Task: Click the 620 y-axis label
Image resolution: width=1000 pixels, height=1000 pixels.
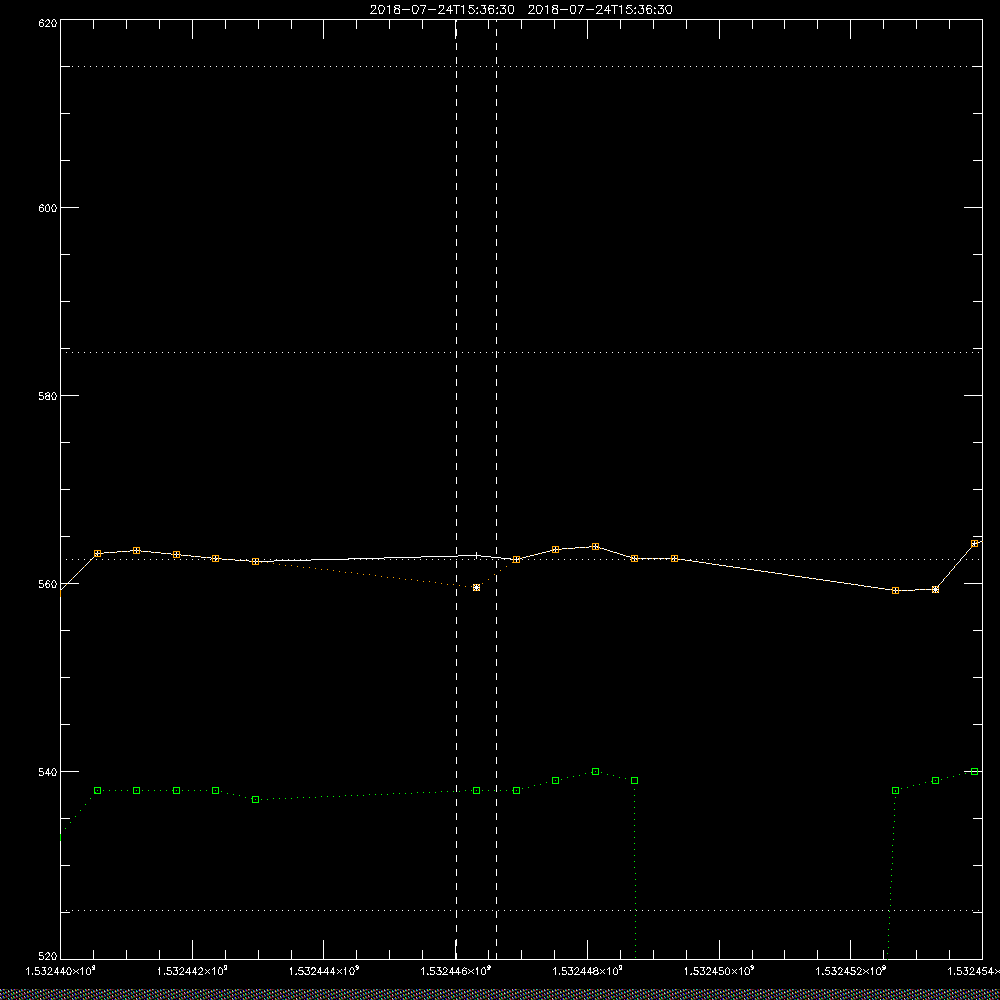Action: (48, 22)
